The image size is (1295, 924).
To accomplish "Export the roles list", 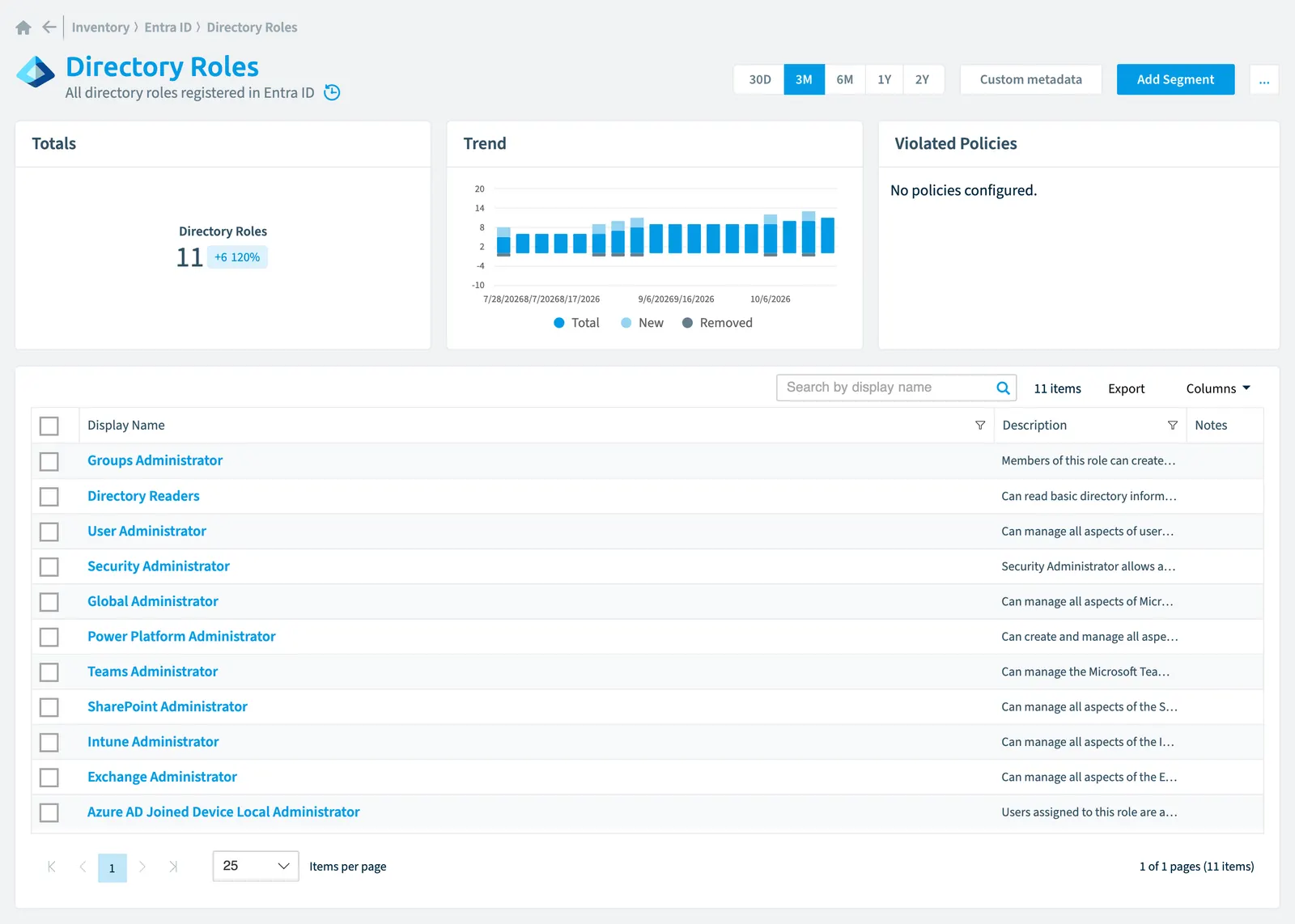I will point(1127,388).
